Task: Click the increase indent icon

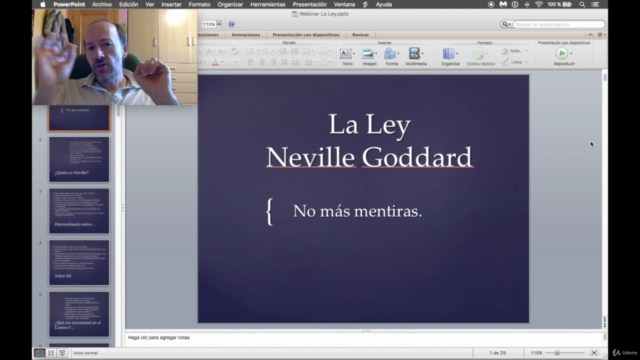Action: 294,51
